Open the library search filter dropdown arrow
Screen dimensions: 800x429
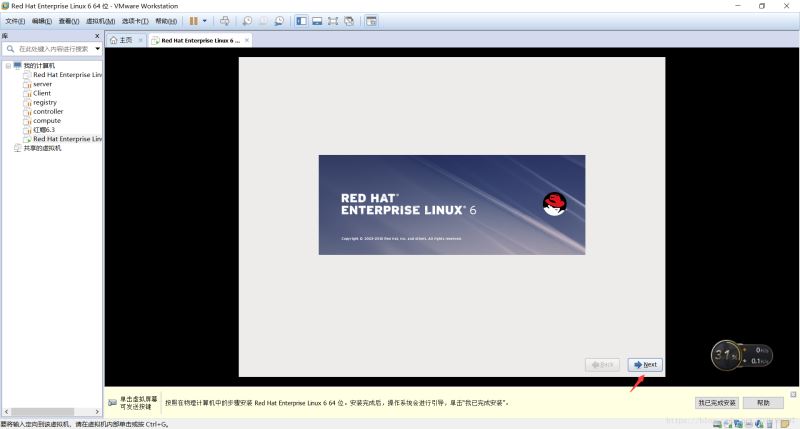(97, 49)
